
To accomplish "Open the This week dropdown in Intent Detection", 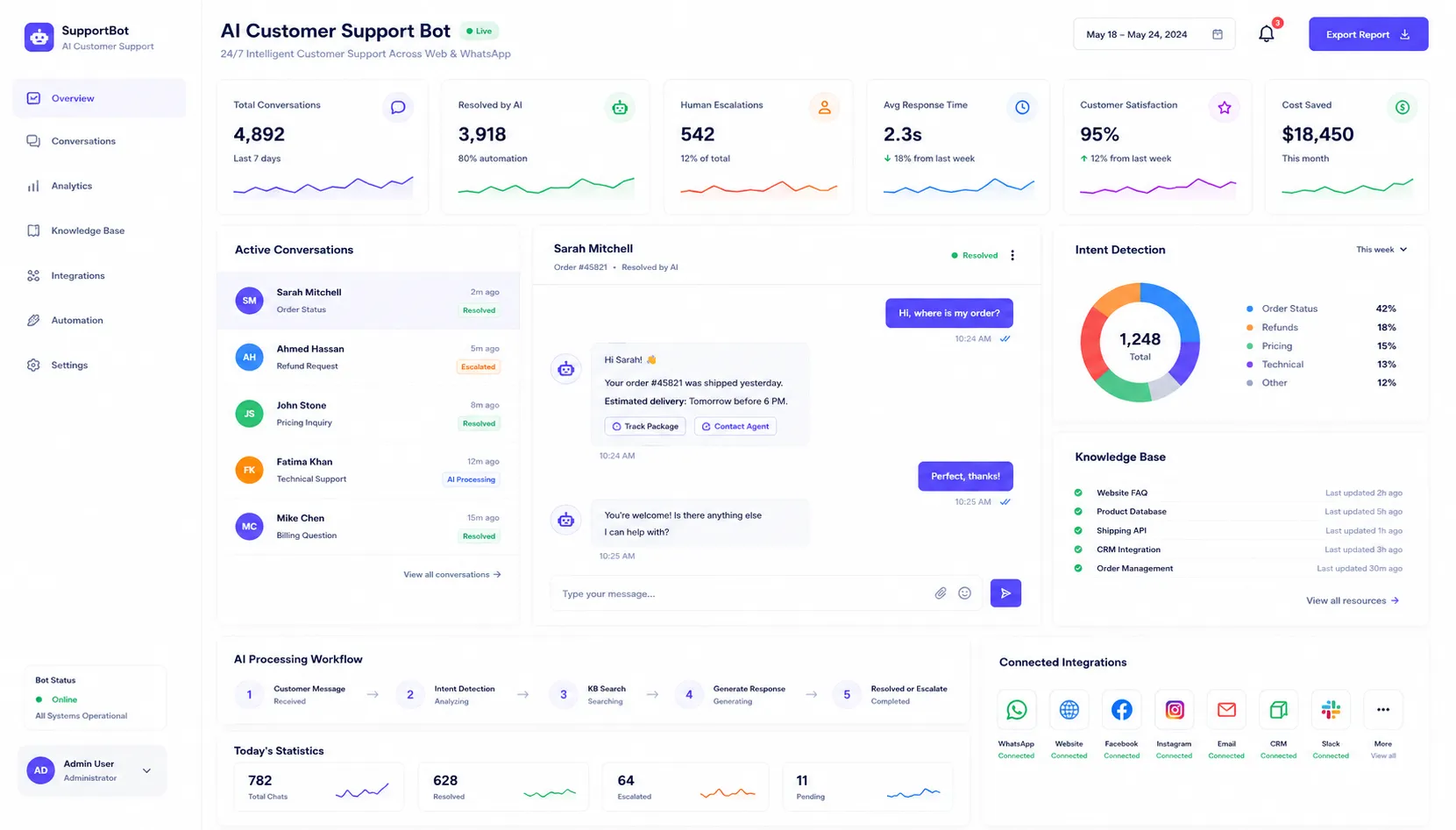I will [1381, 250].
